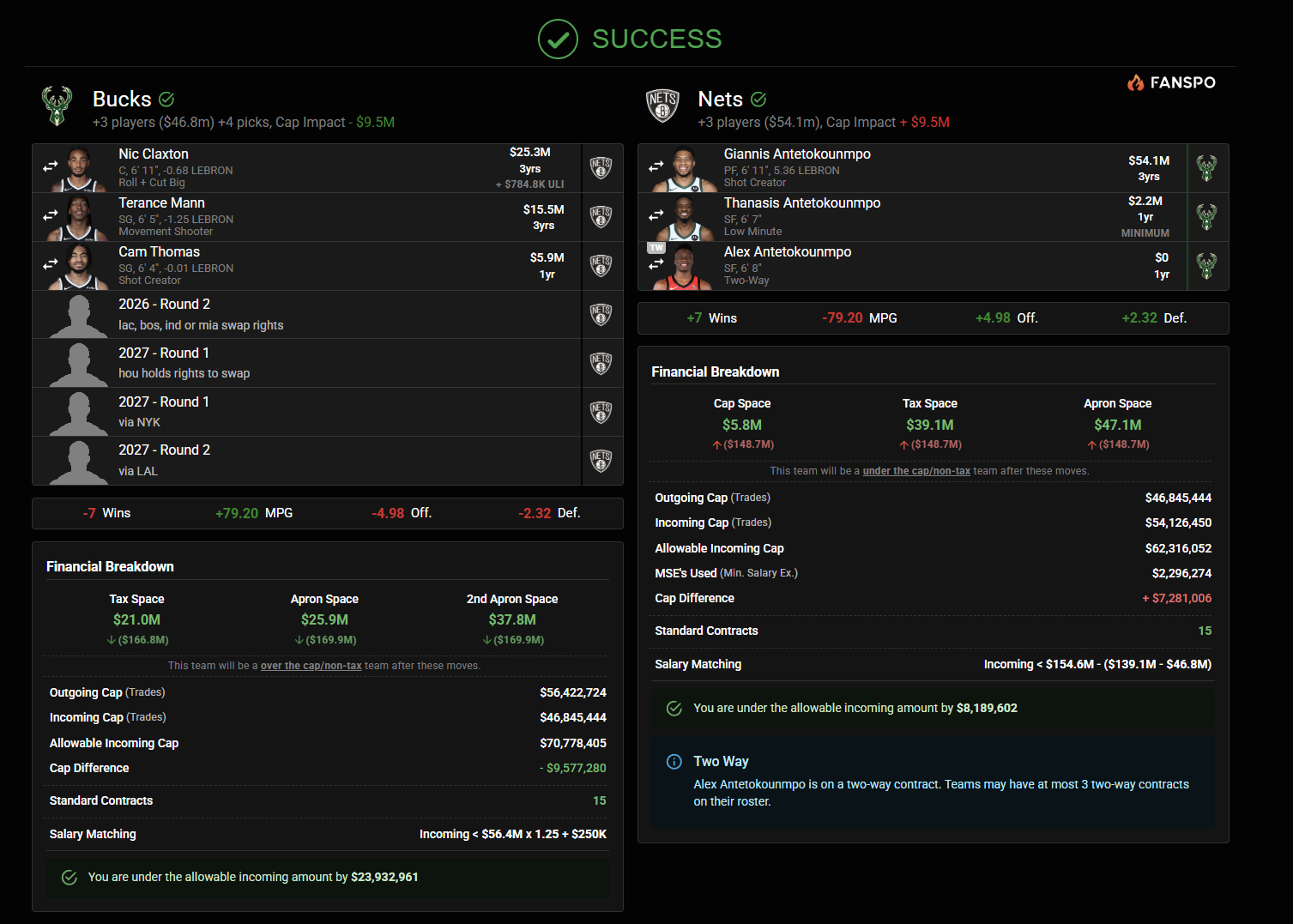Click the '$21.0M' Tax Space value
The width and height of the screenshot is (1293, 924).
(137, 620)
